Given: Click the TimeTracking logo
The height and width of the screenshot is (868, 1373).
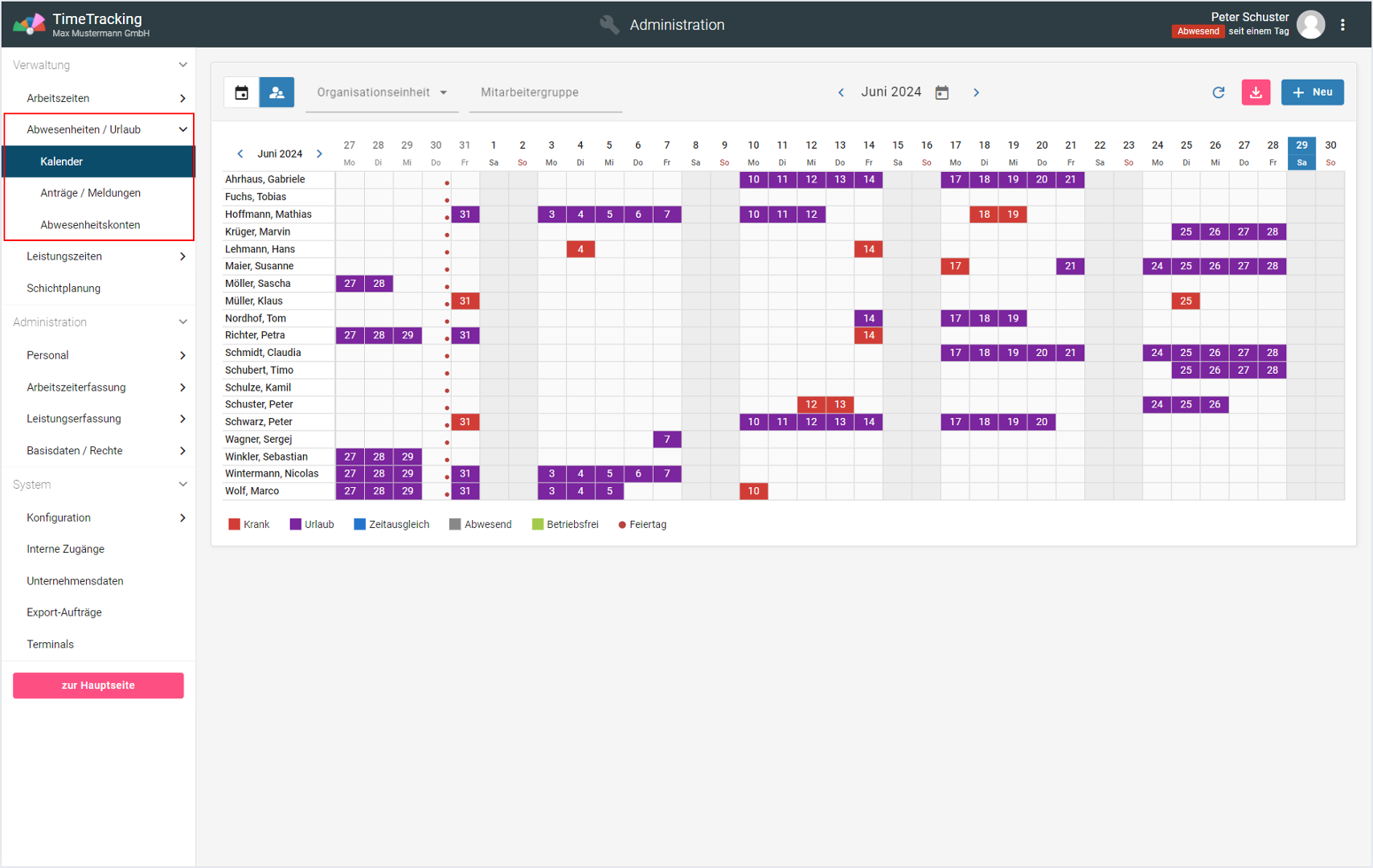Looking at the screenshot, I should (x=29, y=25).
